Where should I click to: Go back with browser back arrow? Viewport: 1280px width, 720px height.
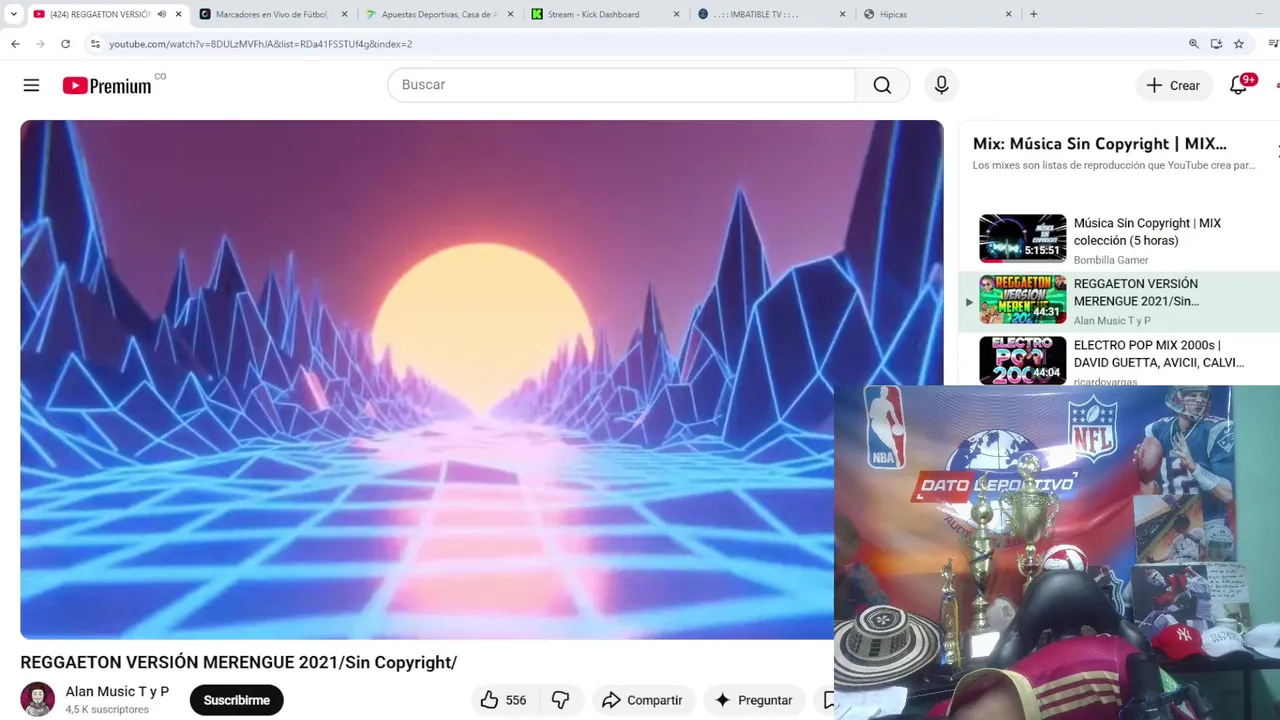(15, 44)
